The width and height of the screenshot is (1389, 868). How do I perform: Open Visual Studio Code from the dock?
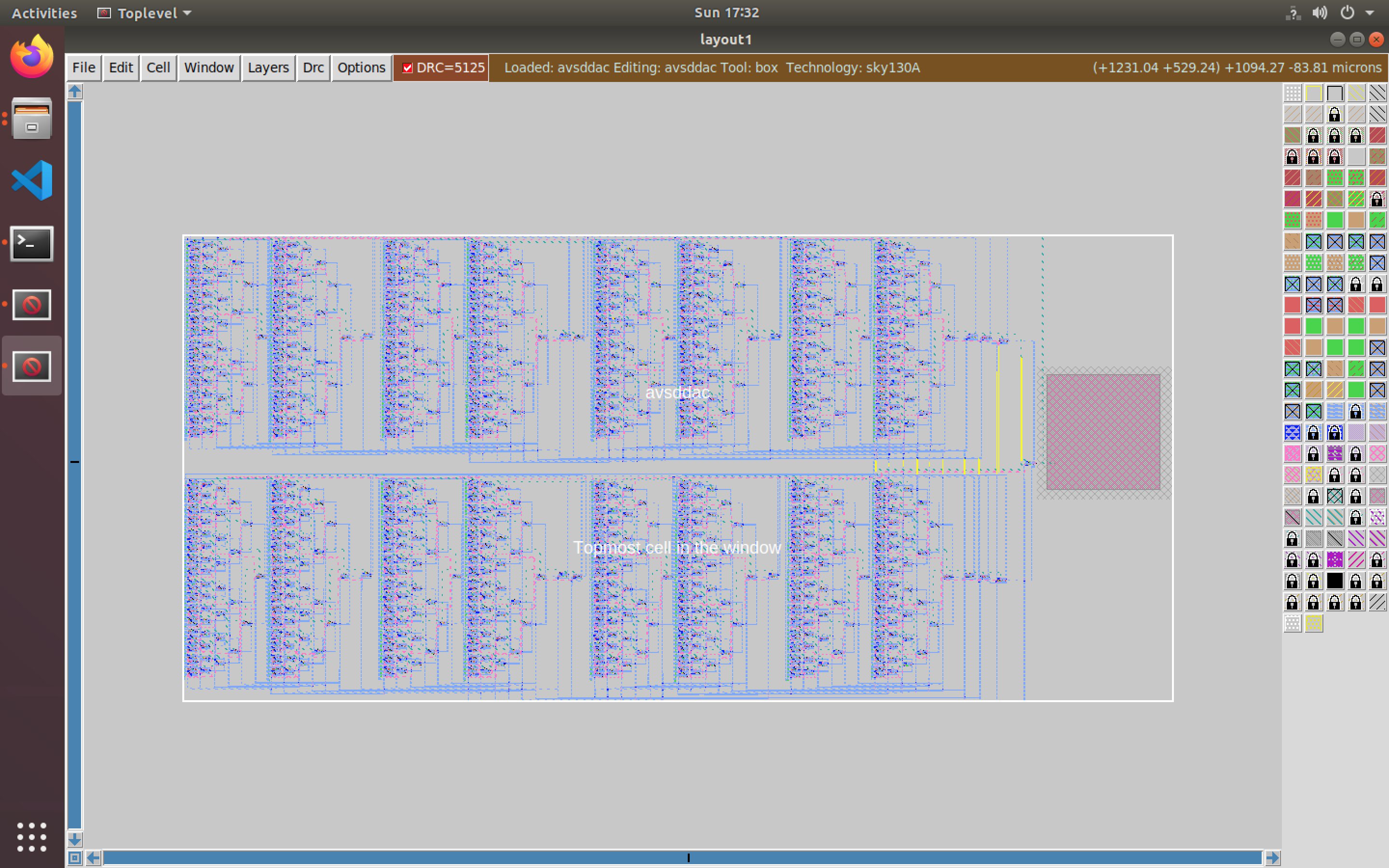click(31, 180)
